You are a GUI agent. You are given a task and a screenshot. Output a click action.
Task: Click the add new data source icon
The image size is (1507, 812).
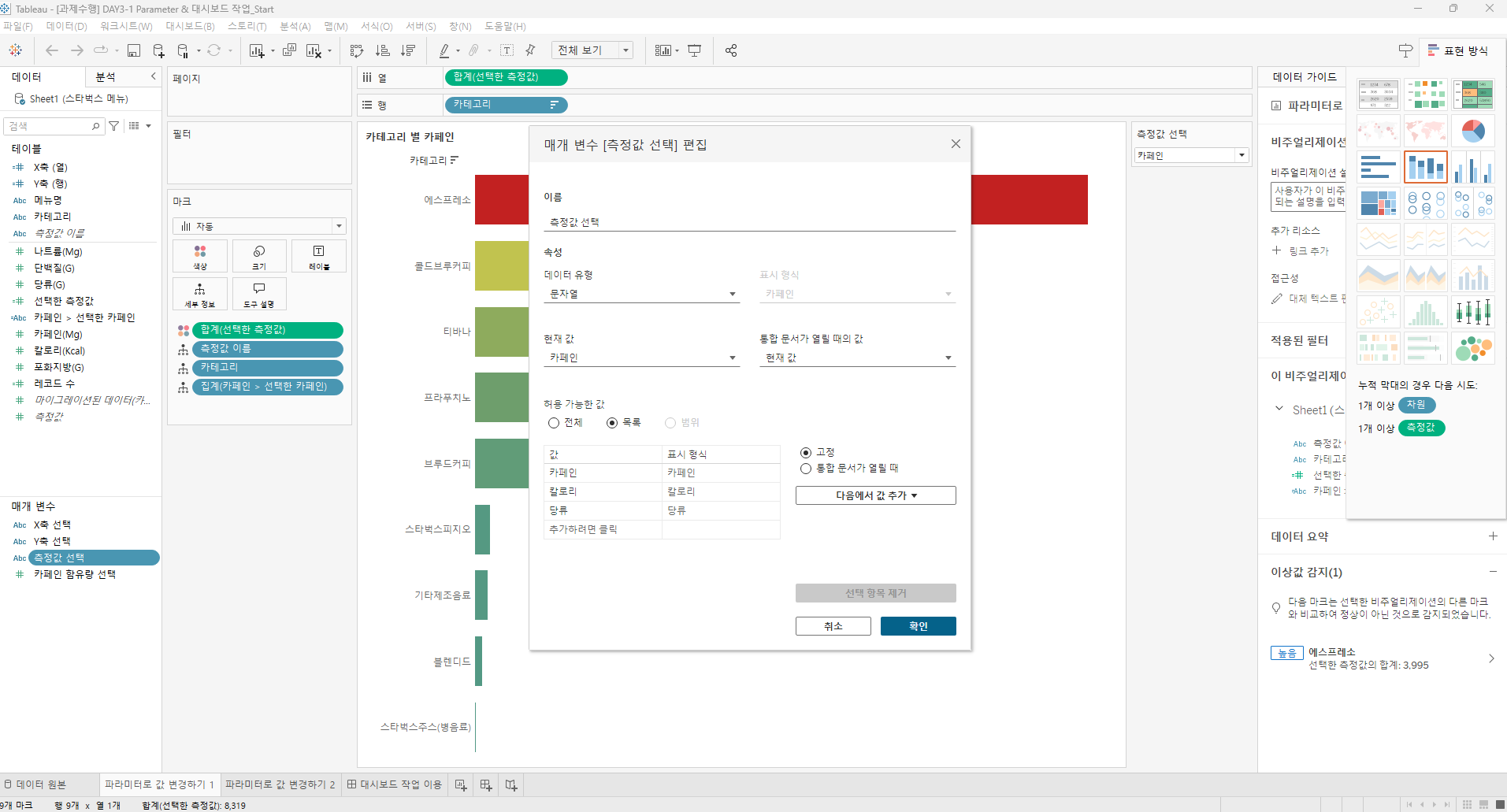pyautogui.click(x=158, y=50)
